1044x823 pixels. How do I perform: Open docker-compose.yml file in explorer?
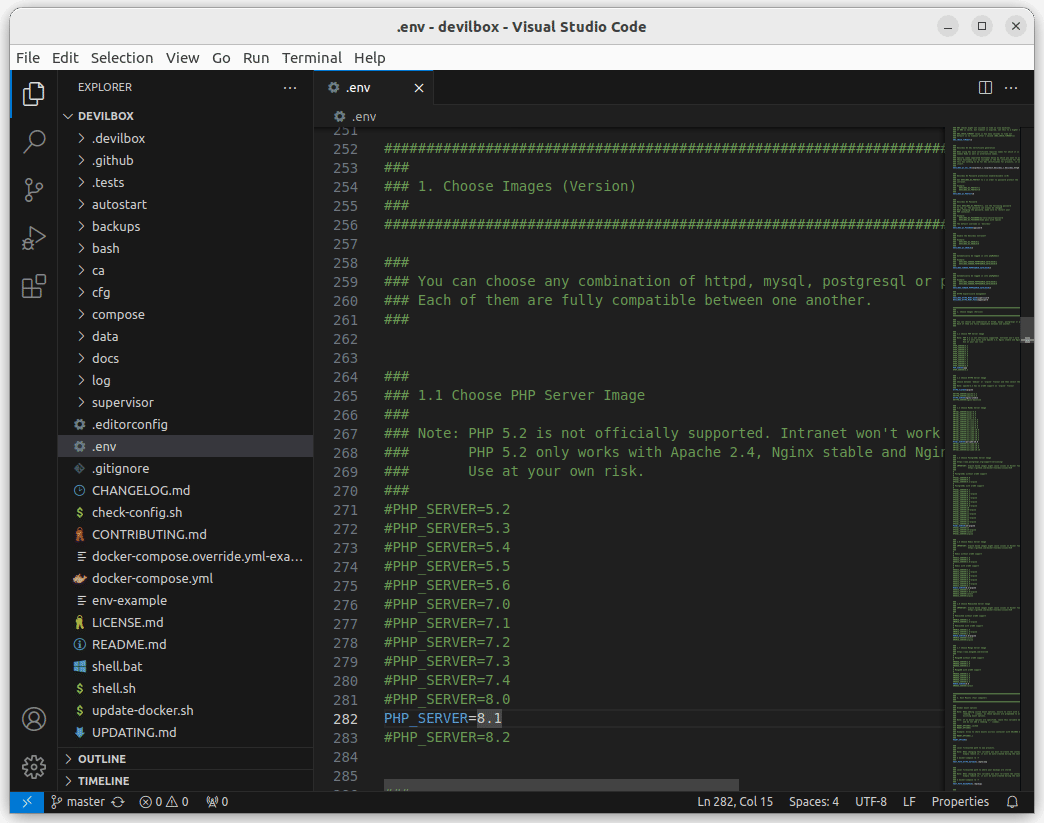coord(152,578)
